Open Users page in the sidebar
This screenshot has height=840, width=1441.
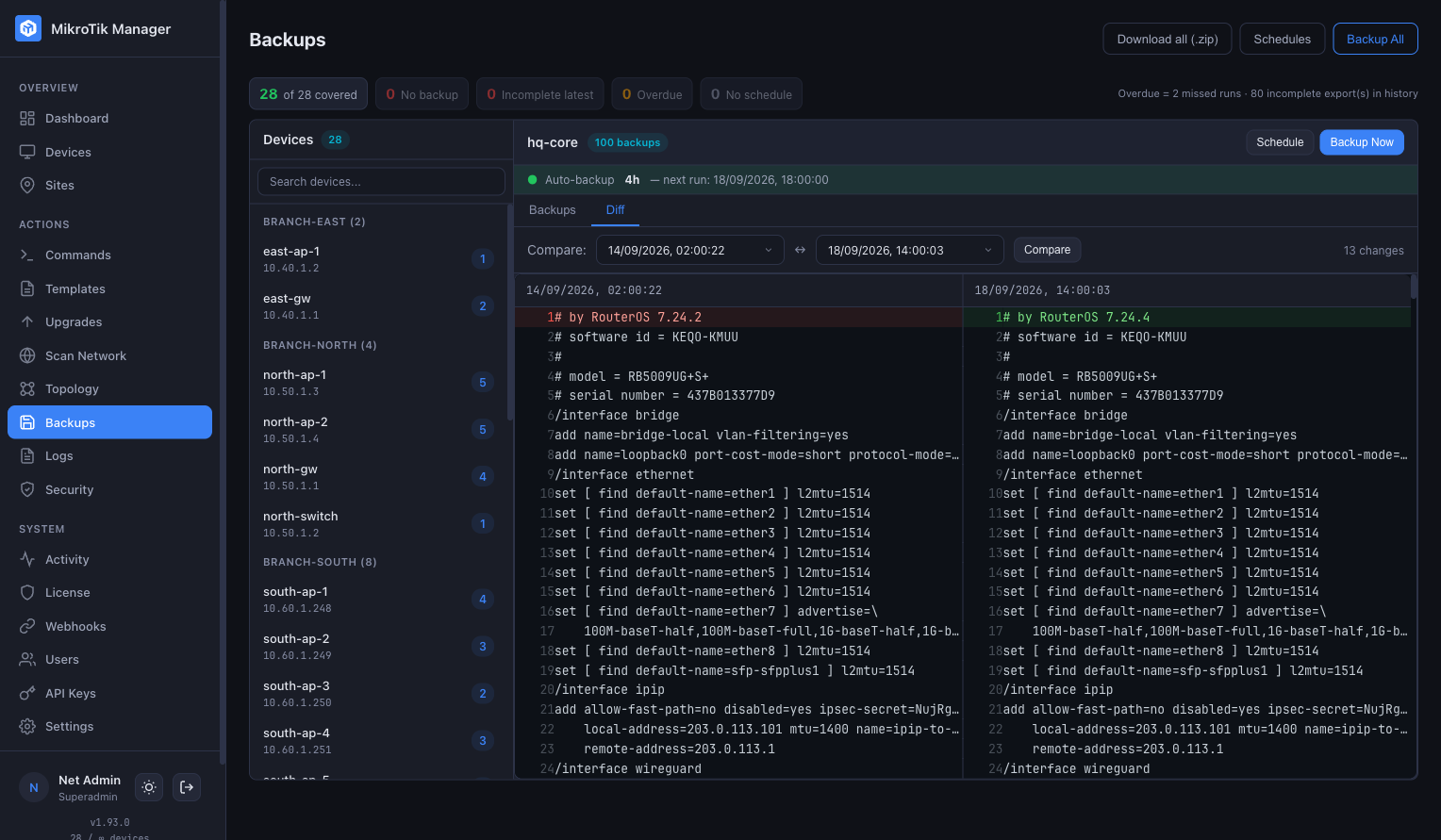pyautogui.click(x=109, y=660)
